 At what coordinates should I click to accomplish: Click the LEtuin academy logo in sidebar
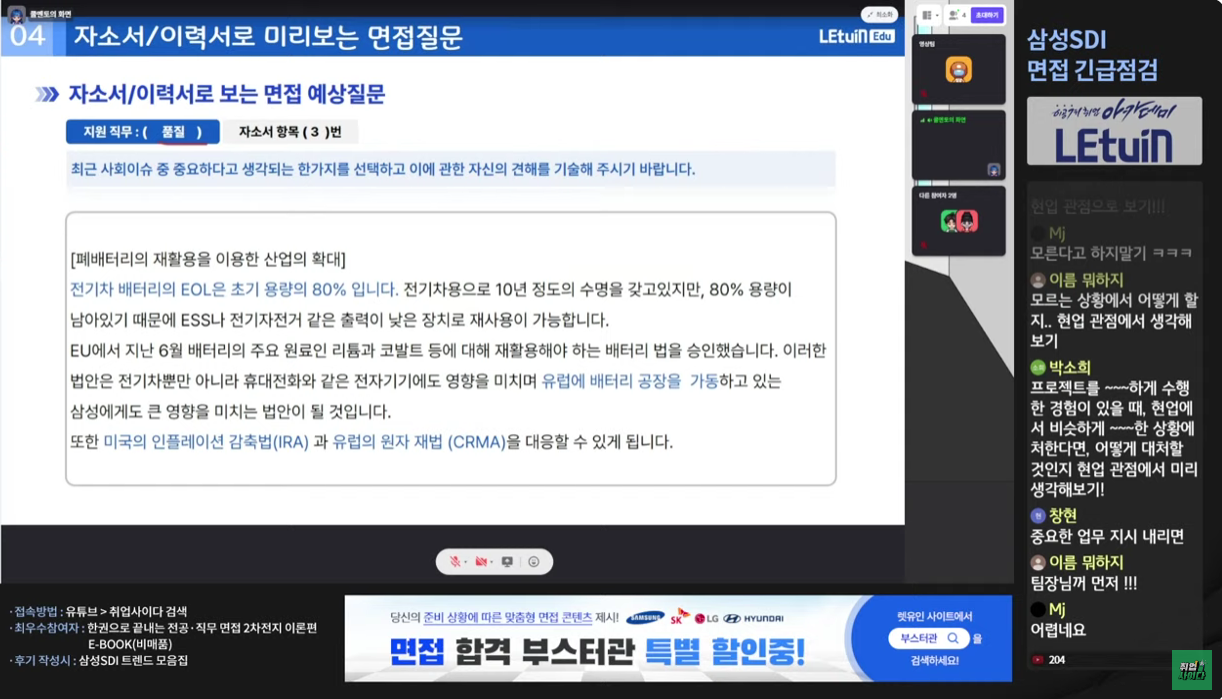pyautogui.click(x=1113, y=132)
